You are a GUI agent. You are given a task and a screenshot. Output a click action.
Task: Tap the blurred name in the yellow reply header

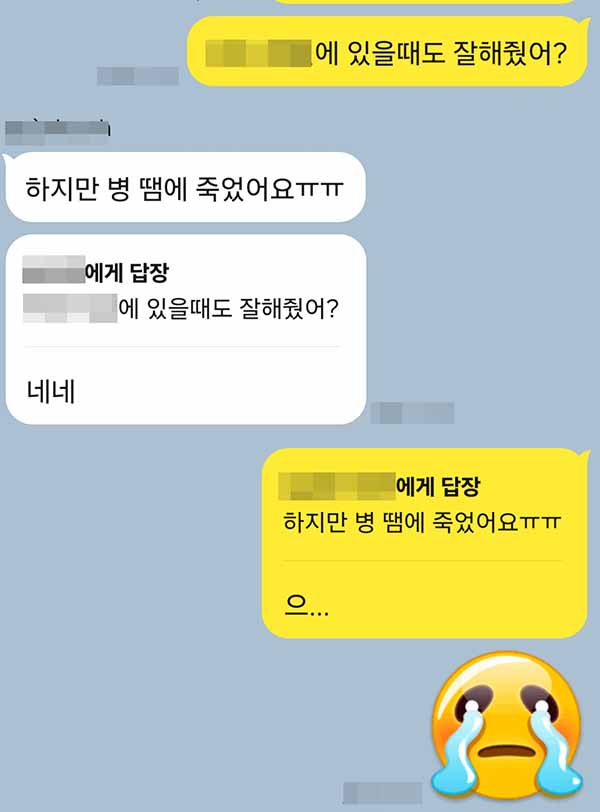(337, 486)
